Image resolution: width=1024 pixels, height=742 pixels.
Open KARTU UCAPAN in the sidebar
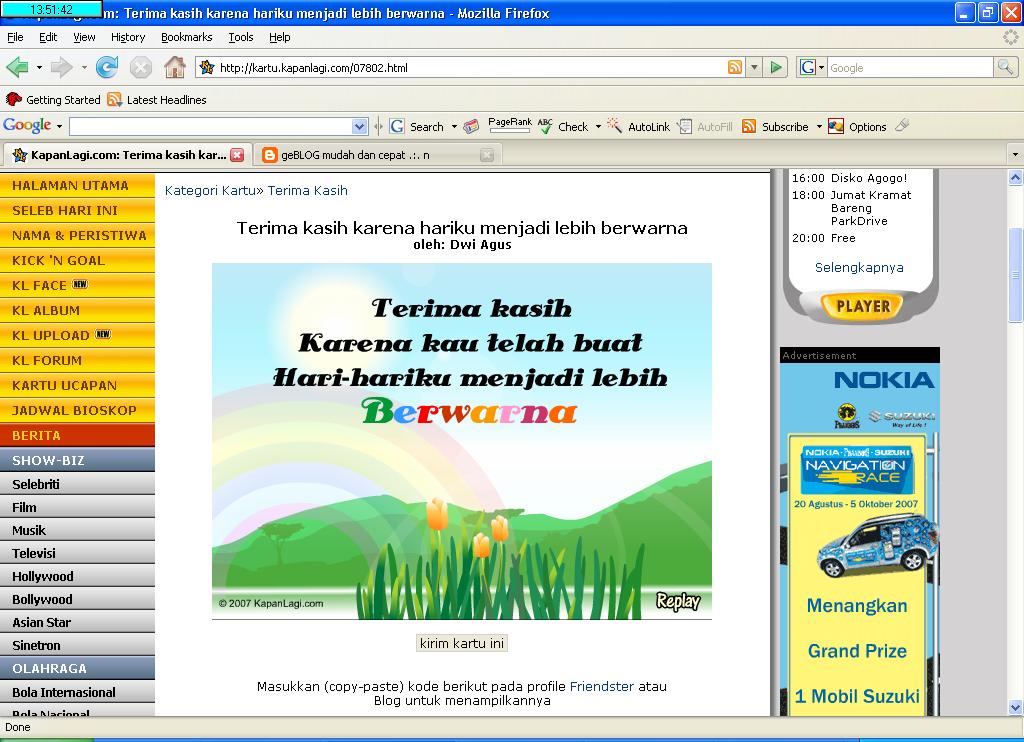(x=77, y=385)
